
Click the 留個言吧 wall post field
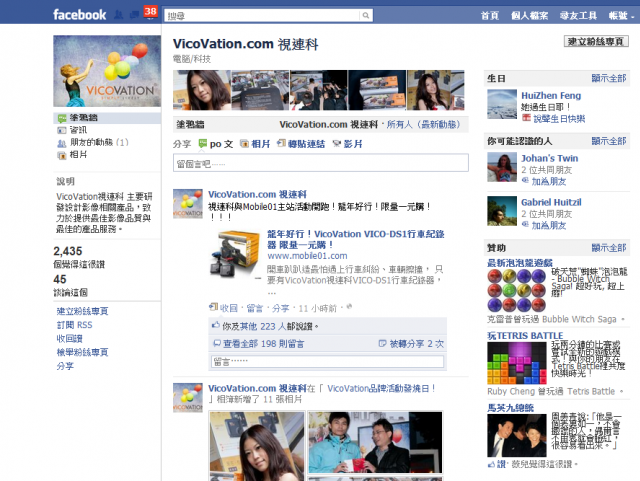321,163
